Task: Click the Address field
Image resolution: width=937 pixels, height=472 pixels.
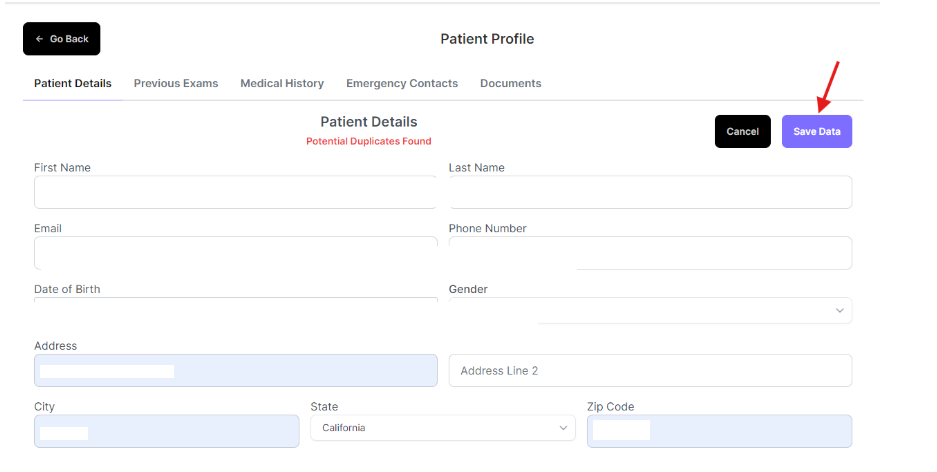Action: click(235, 371)
